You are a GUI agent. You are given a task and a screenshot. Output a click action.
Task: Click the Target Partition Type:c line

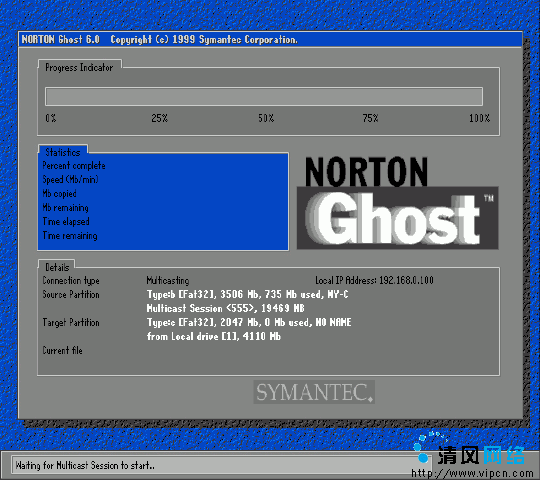coord(249,322)
